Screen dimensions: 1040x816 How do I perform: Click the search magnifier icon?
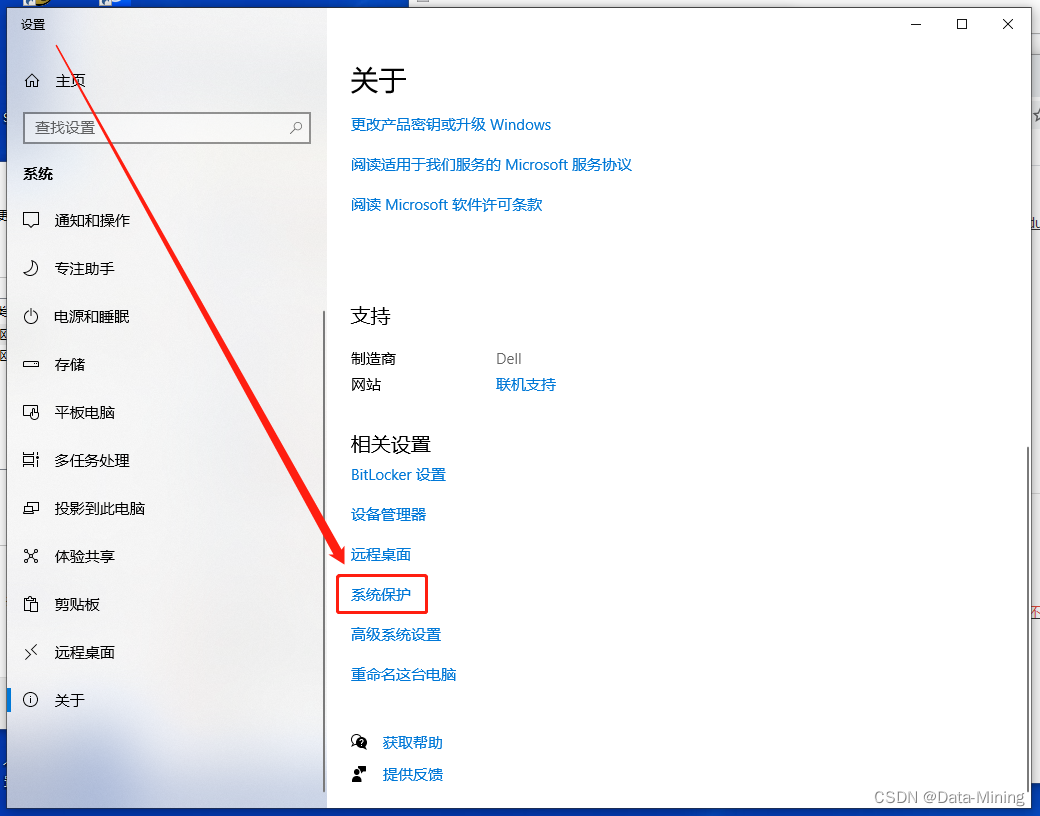[x=296, y=127]
